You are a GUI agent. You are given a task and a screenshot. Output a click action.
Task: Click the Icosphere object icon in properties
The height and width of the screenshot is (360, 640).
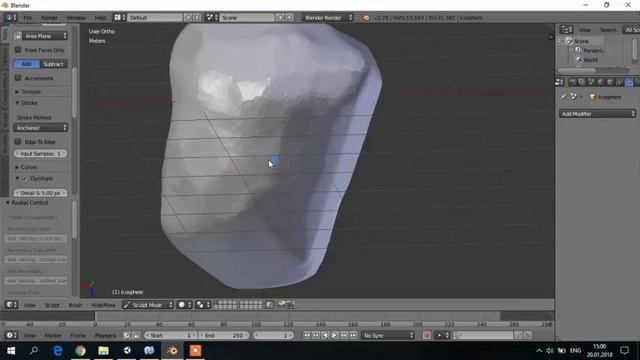tap(593, 97)
